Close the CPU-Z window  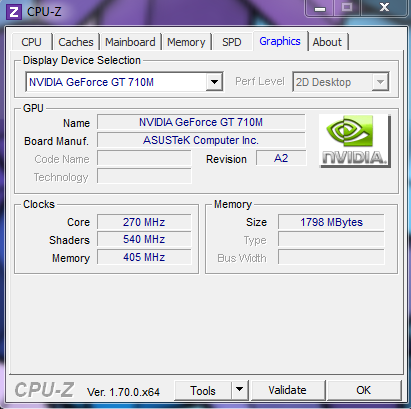click(384, 8)
